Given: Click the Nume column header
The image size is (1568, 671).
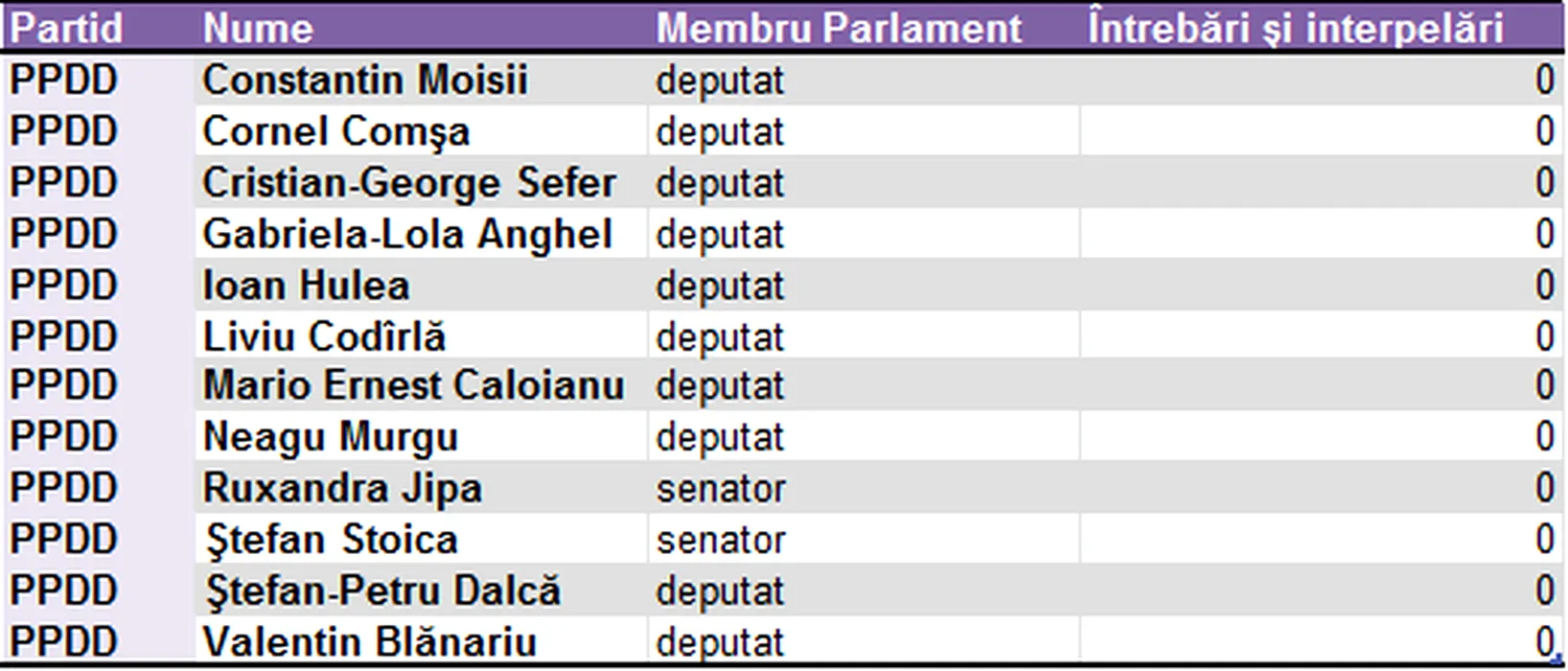Looking at the screenshot, I should (258, 28).
